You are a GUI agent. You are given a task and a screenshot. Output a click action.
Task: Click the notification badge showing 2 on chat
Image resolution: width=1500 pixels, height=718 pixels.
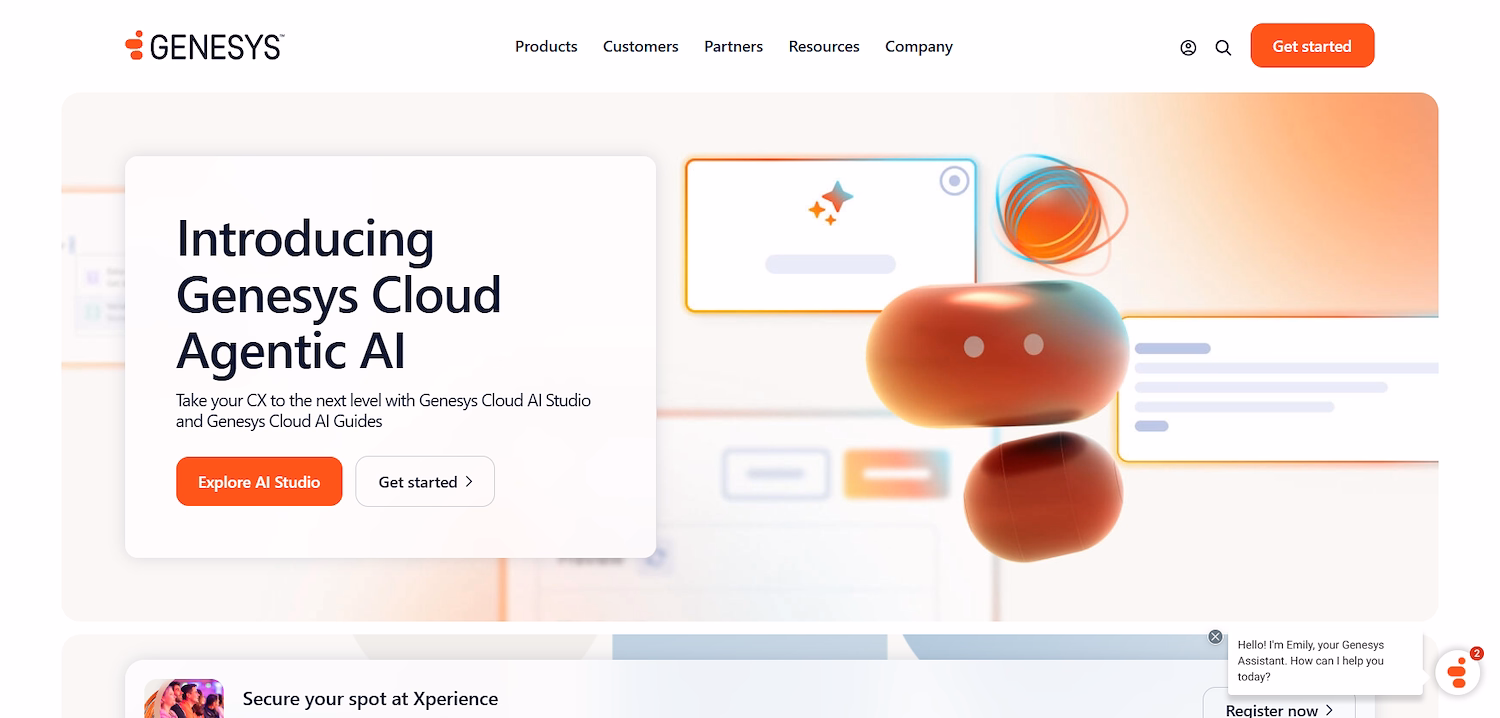coord(1476,652)
